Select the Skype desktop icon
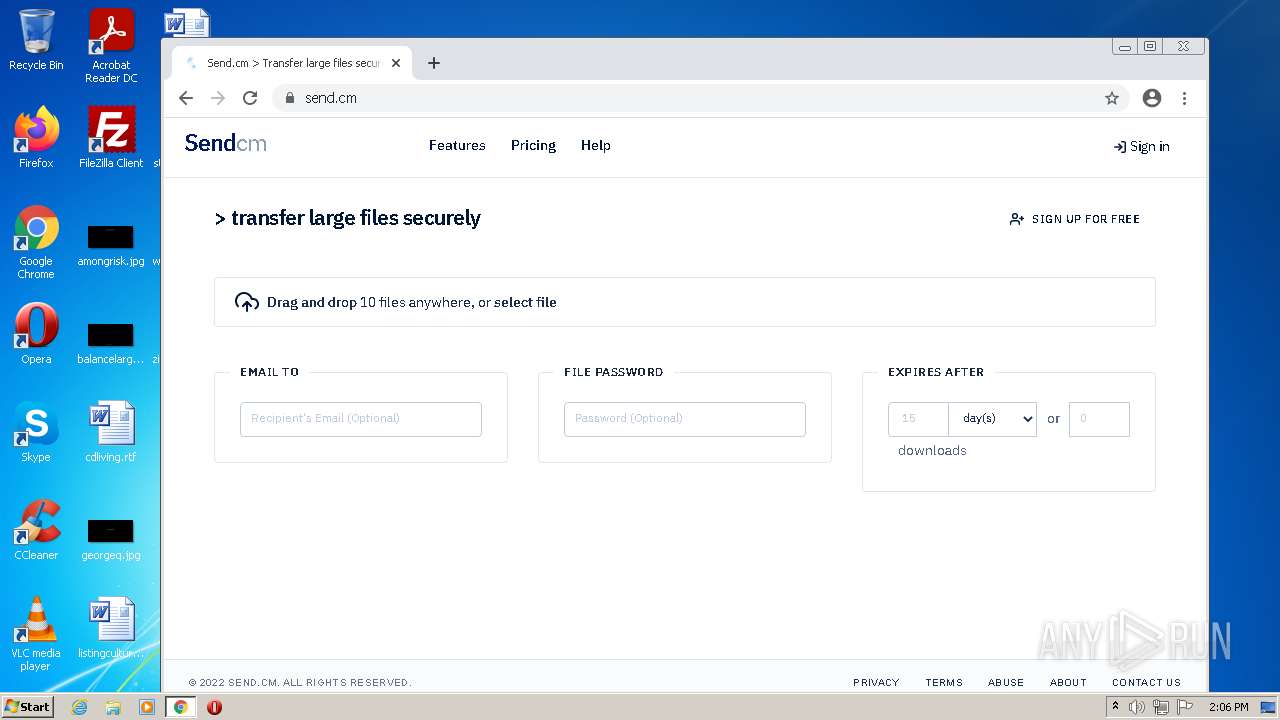 (x=36, y=432)
